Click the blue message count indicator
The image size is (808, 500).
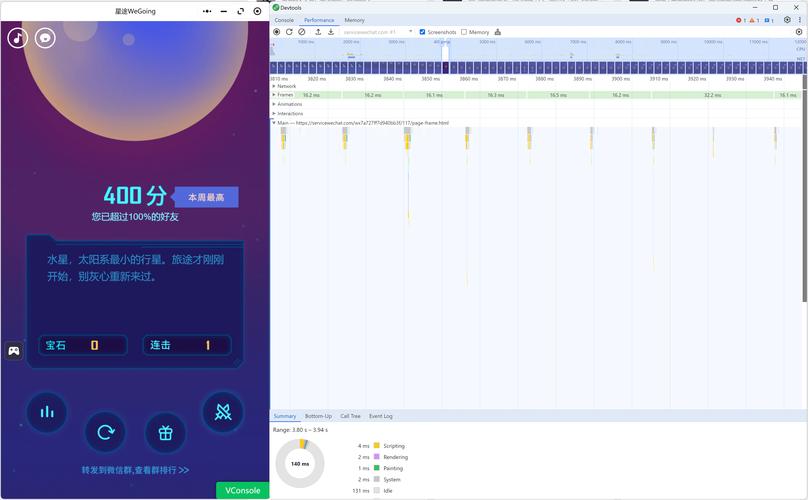769,20
